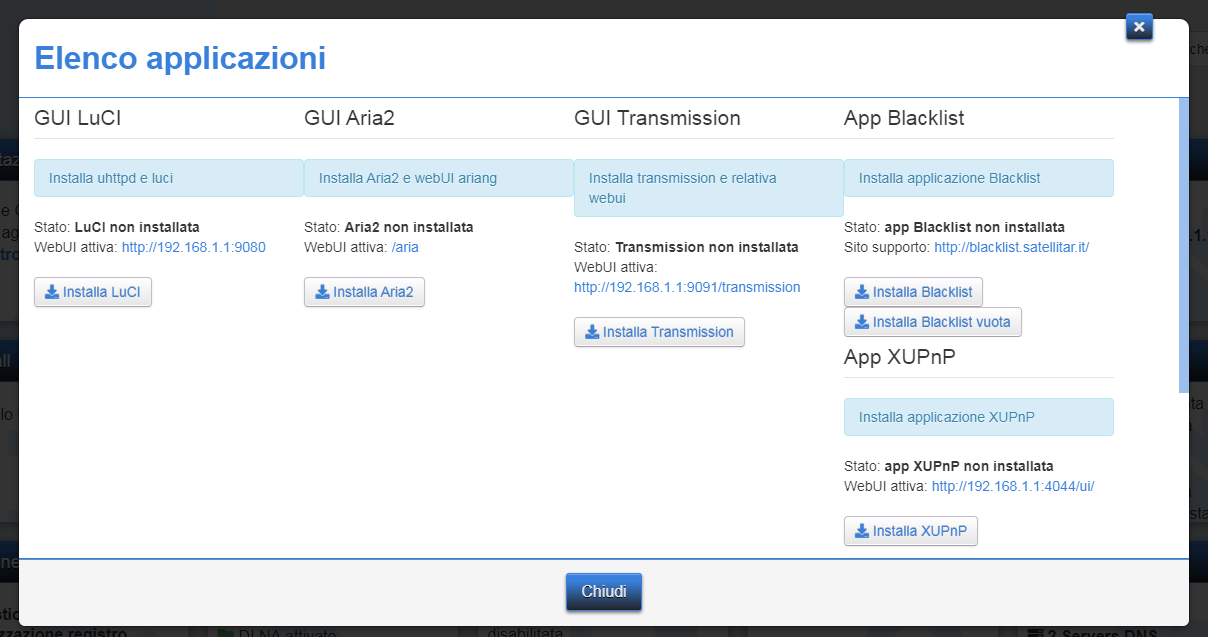Click the download icon on Installa Blacklist

863,291
